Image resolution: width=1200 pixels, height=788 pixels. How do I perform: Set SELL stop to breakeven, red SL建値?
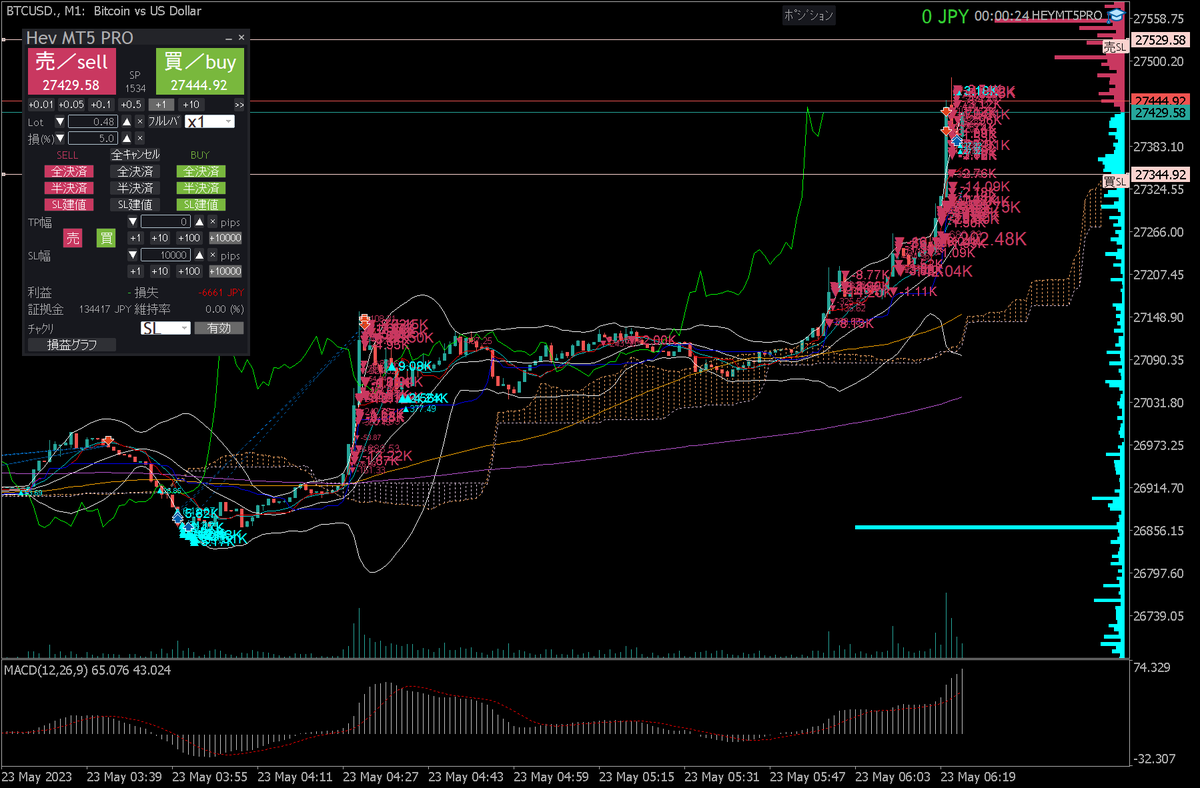pos(69,204)
